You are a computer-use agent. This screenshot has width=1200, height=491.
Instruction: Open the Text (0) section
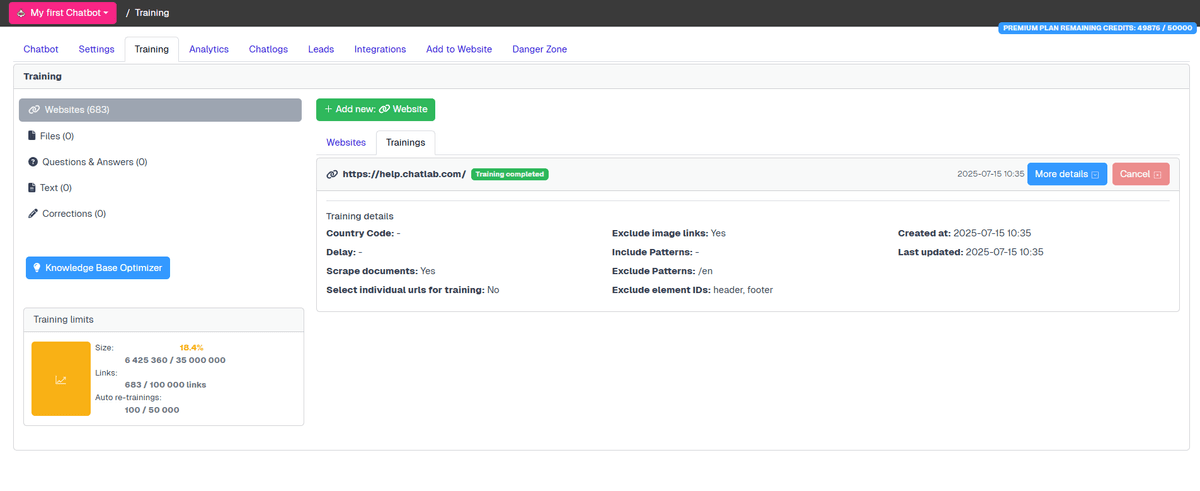pyautogui.click(x=55, y=188)
